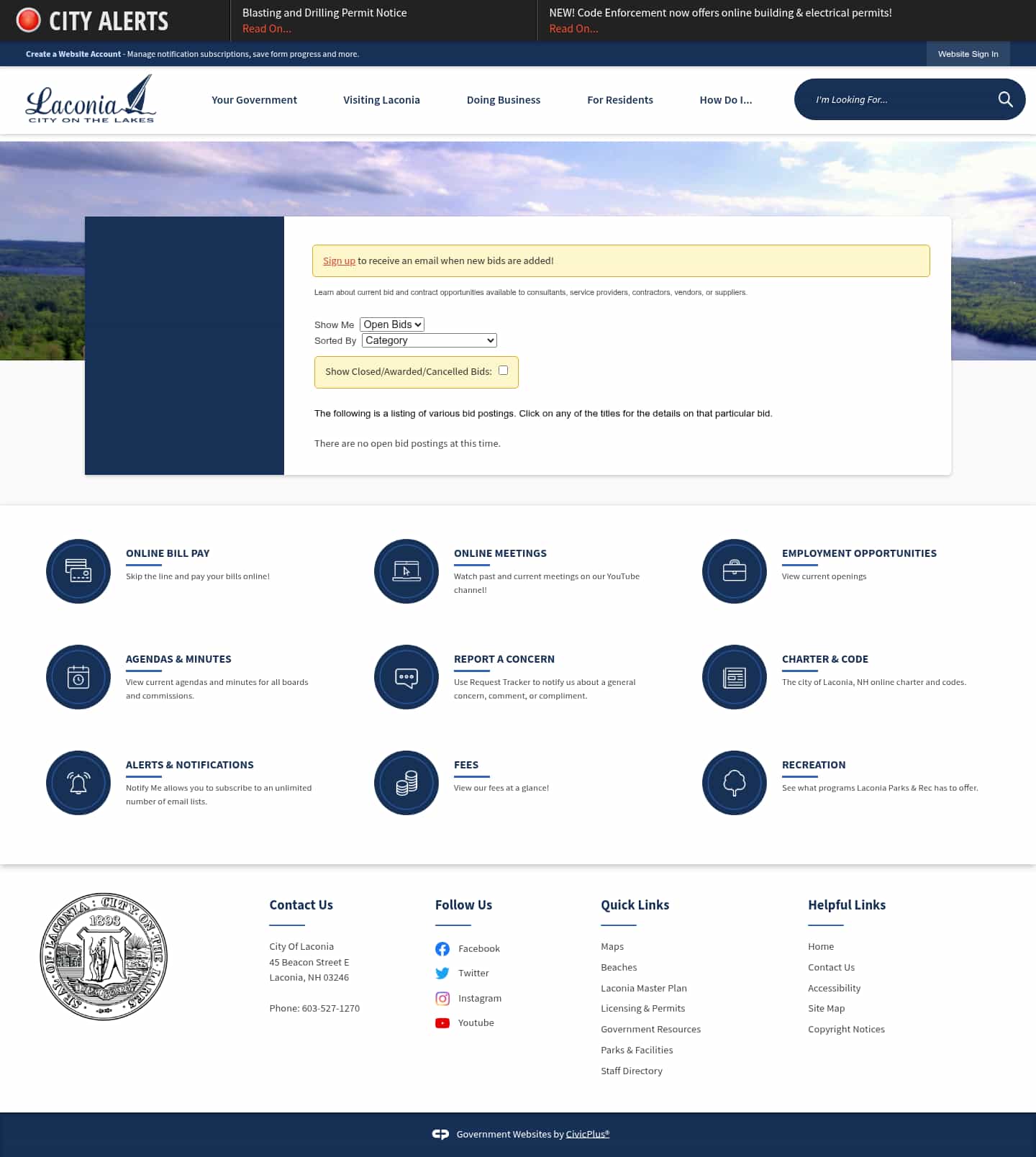Open the Parks & Facilities link
This screenshot has width=1036, height=1157.
coord(637,1051)
